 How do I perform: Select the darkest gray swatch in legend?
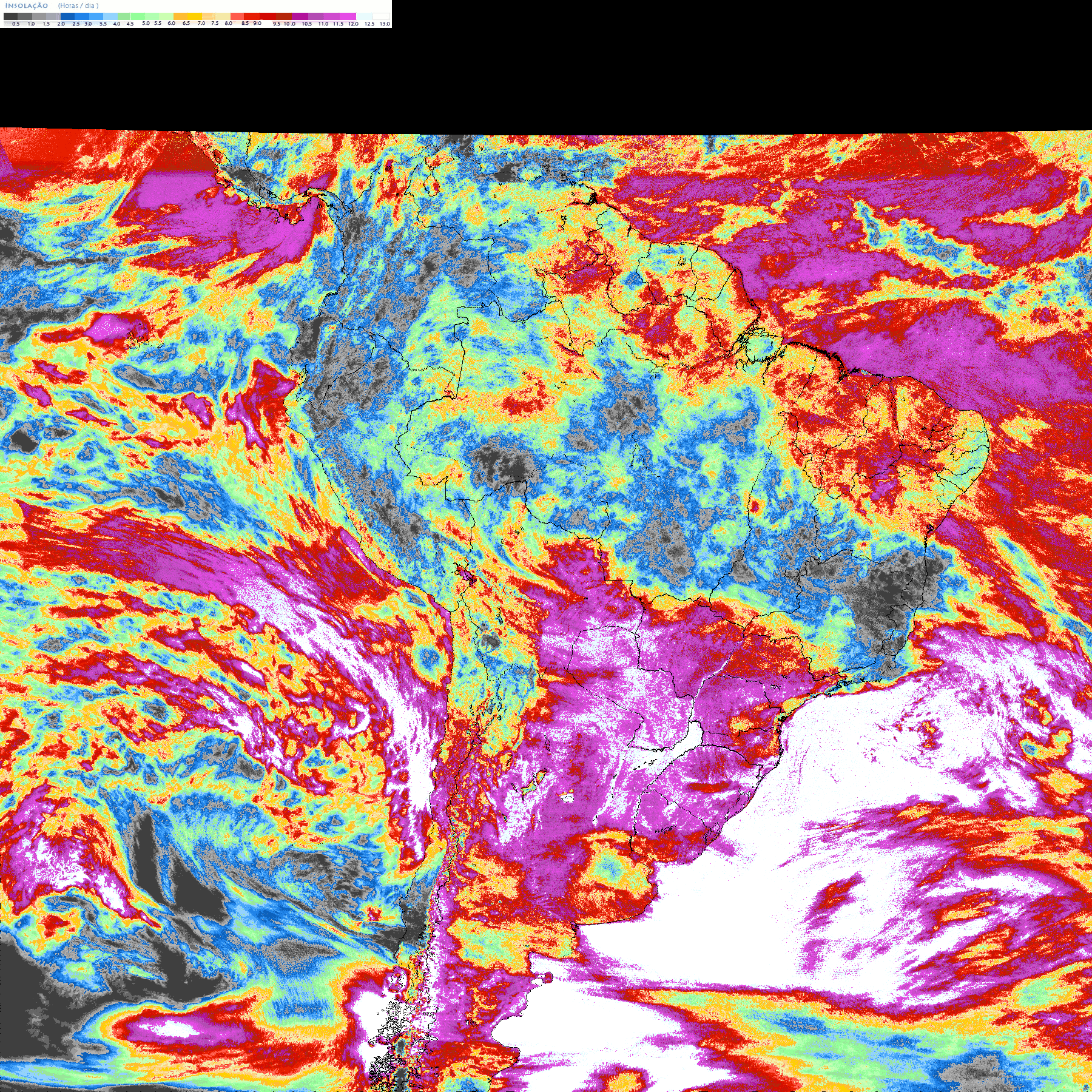point(10,16)
